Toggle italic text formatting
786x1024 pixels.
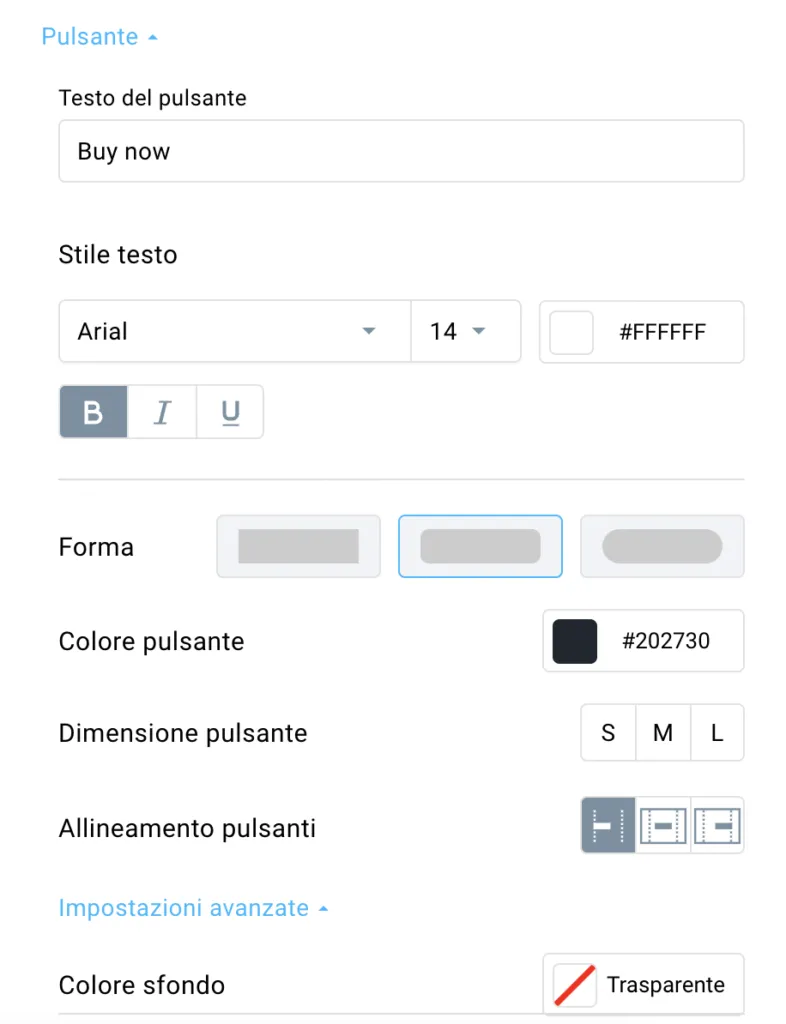coord(162,412)
